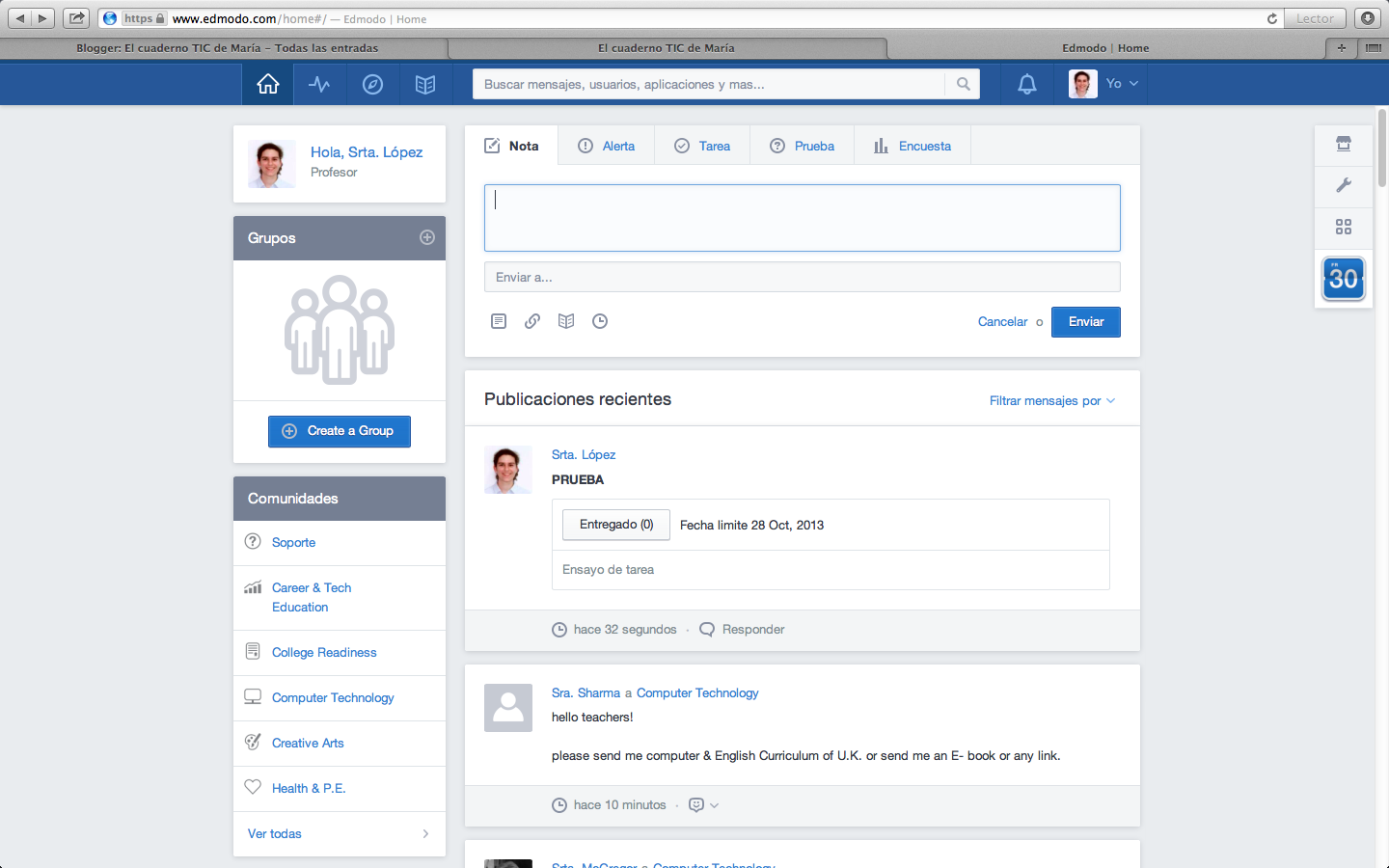Screen dimensions: 1389x868
Task: Click Ver todas communities link
Action: click(x=275, y=834)
